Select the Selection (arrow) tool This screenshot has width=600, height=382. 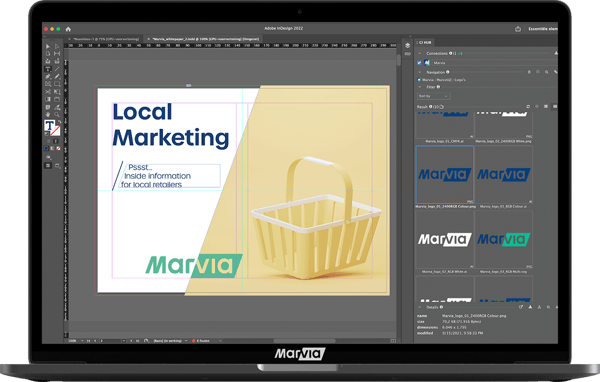tap(48, 46)
